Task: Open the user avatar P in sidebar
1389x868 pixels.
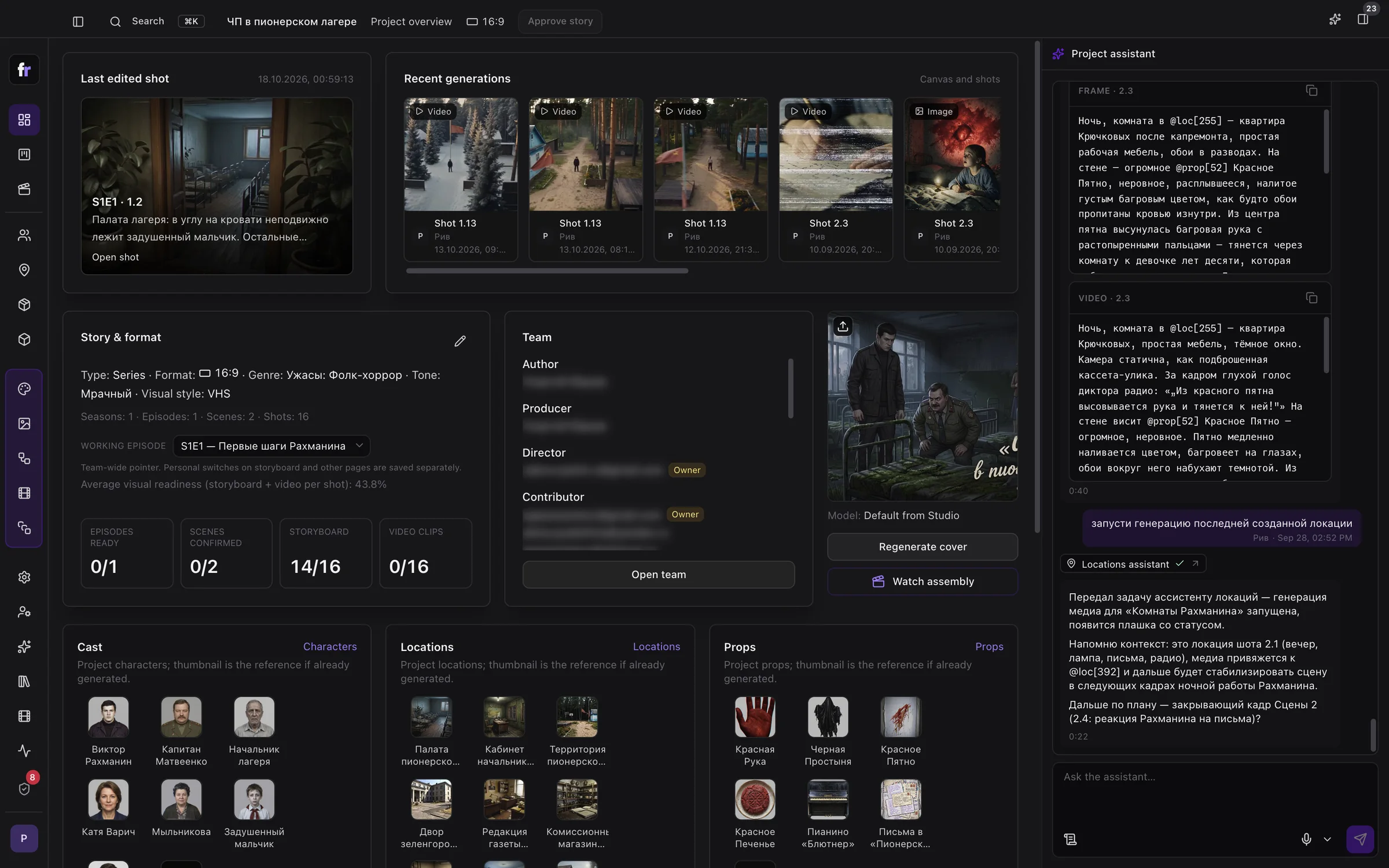Action: [x=24, y=838]
